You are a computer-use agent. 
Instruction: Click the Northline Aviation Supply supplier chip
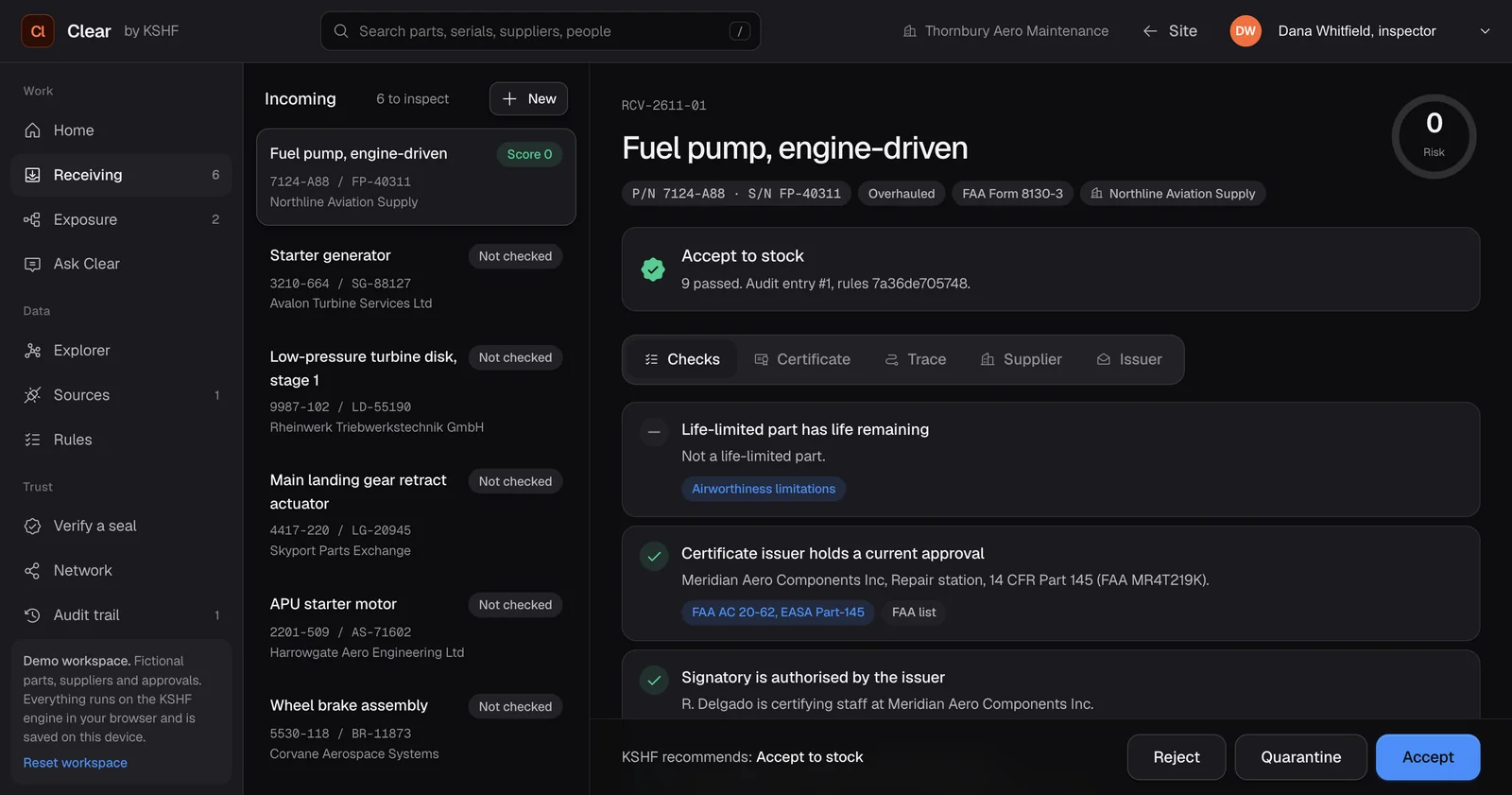1173,194
